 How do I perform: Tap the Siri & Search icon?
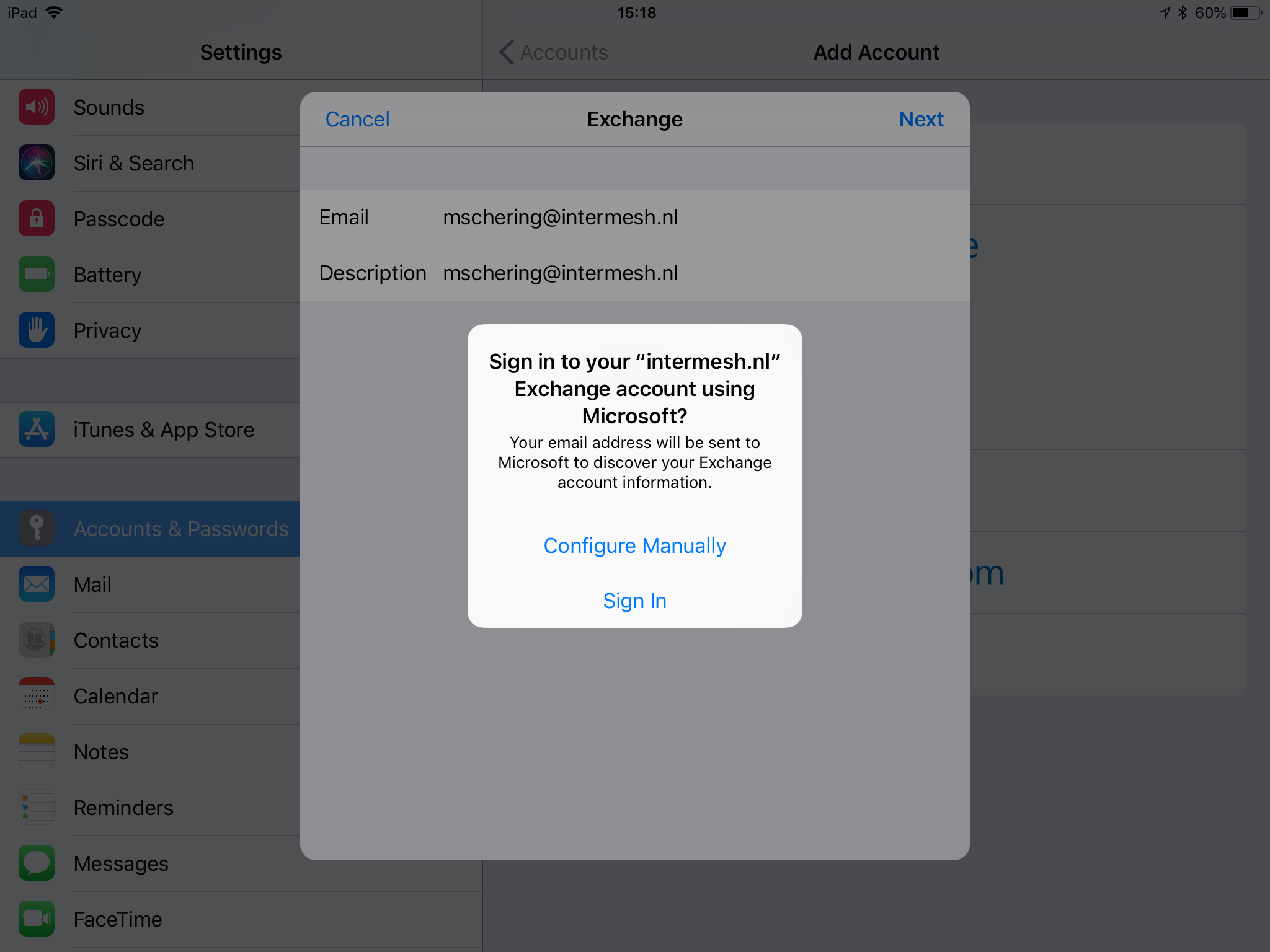click(x=37, y=163)
